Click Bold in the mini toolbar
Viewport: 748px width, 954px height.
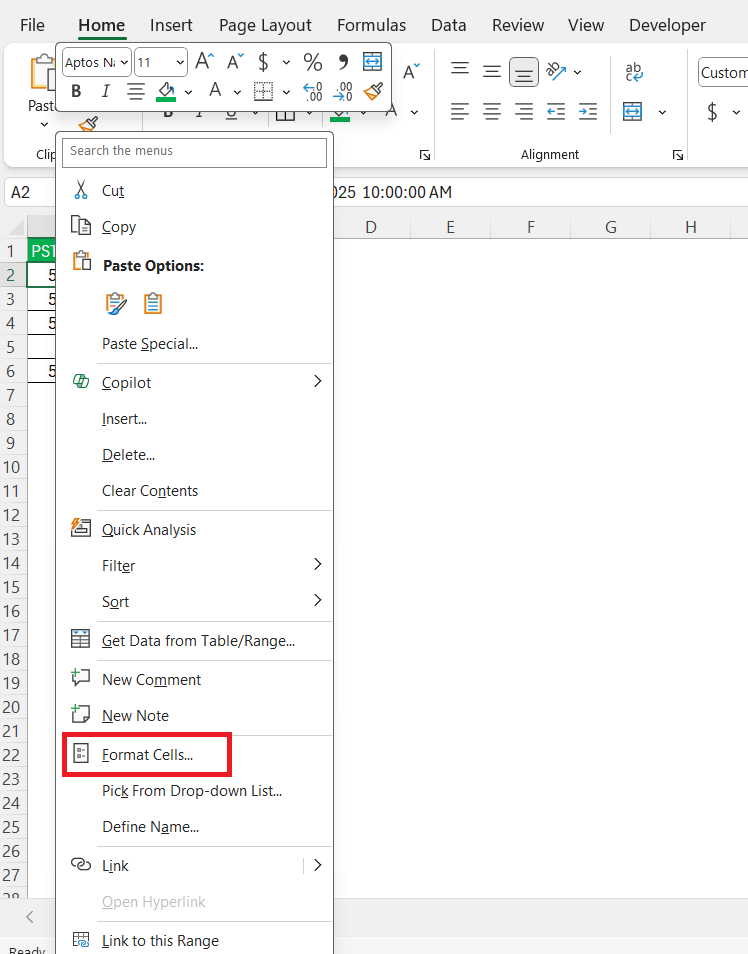(76, 91)
